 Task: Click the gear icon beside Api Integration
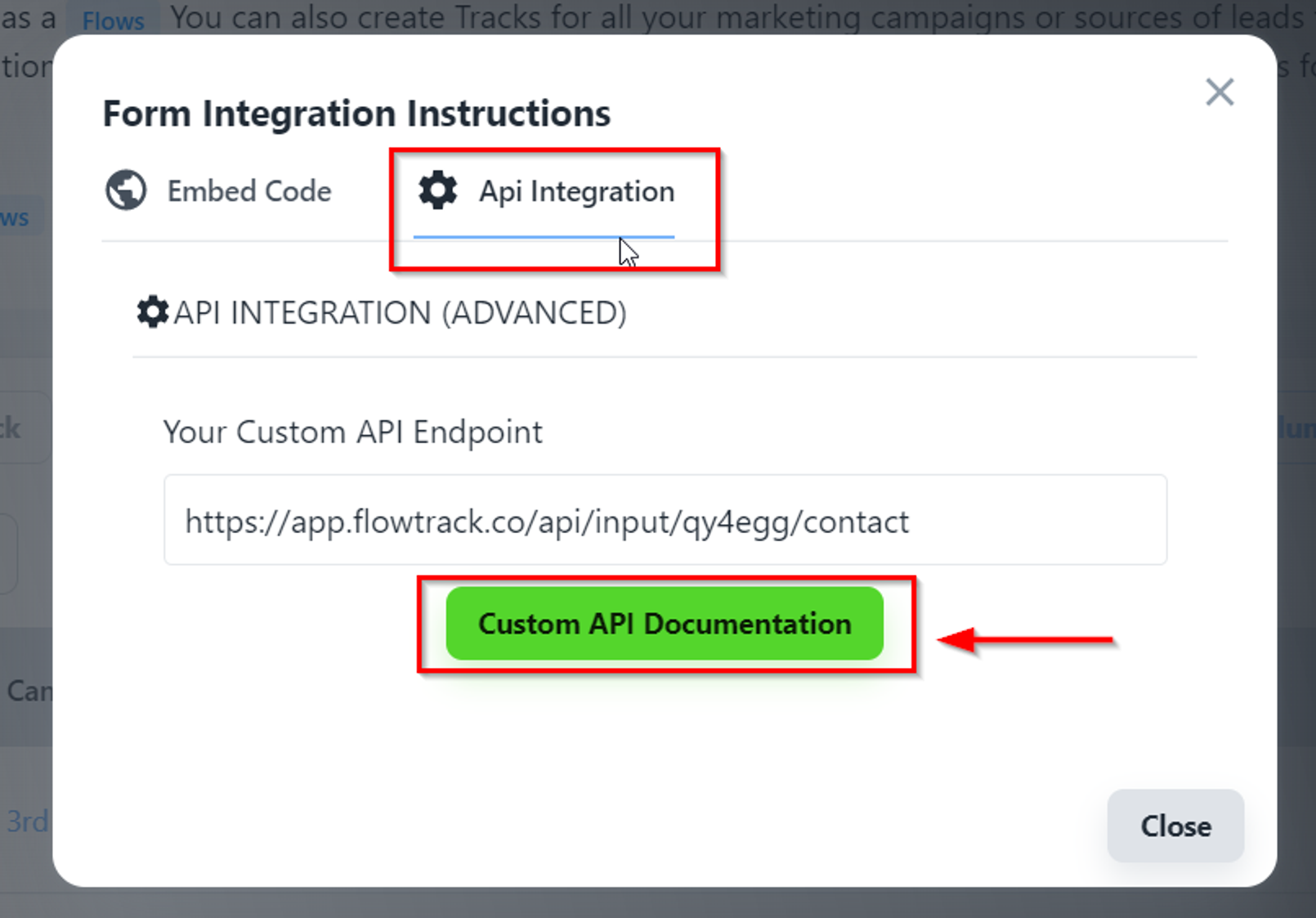(438, 190)
